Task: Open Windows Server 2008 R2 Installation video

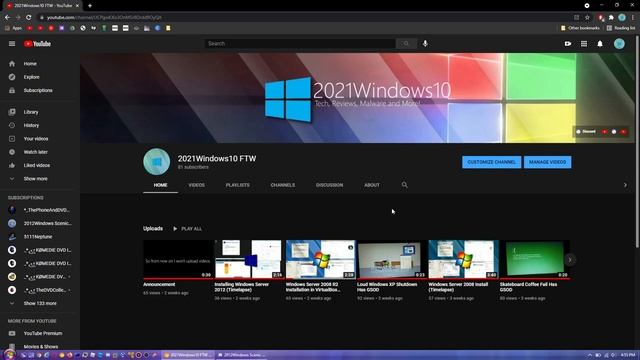Action: tap(320, 260)
